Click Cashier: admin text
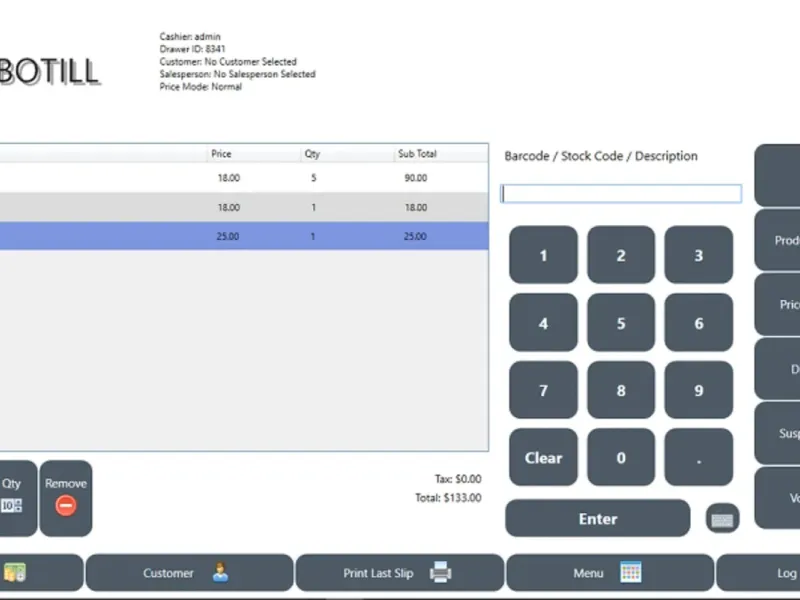 tap(190, 37)
